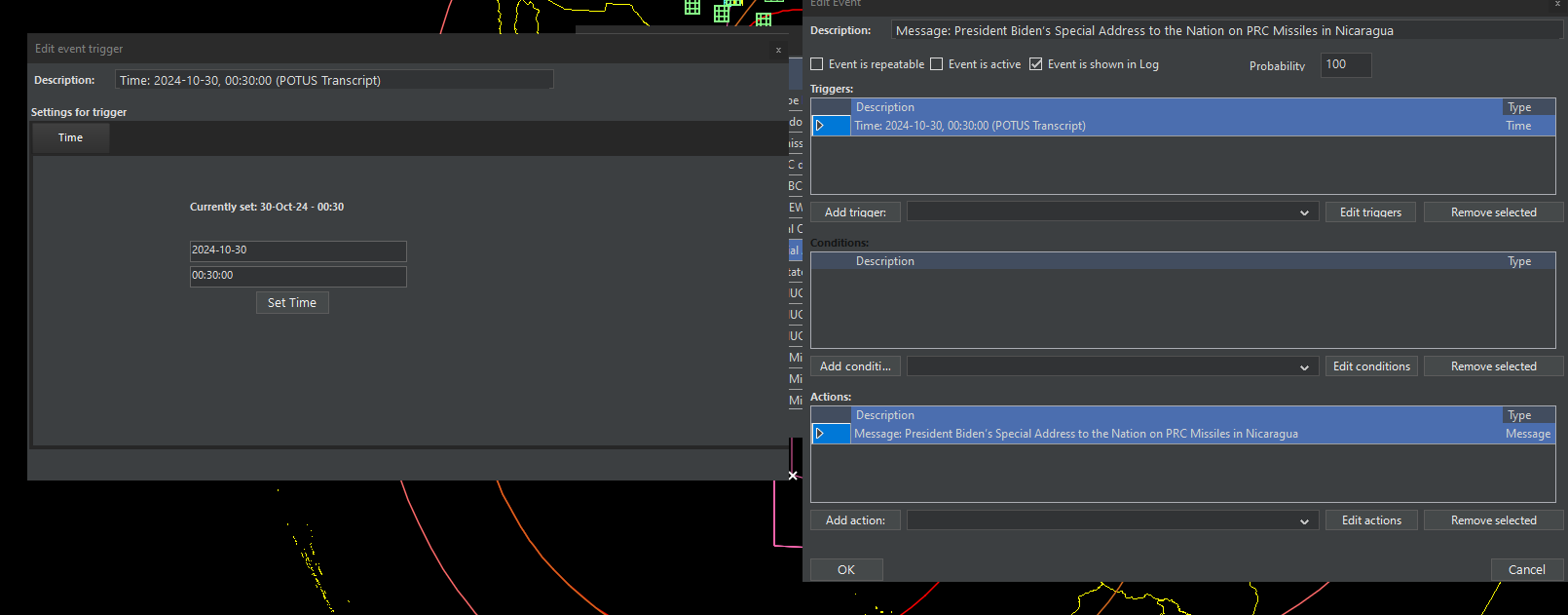Toggle the Event is repeatable checkbox
The width and height of the screenshot is (1568, 615).
pos(817,64)
